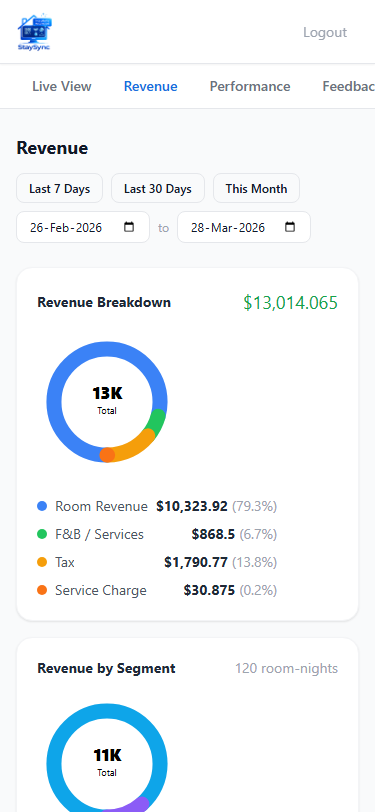The width and height of the screenshot is (375, 812).
Task: Click the amber Tax legend dot
Action: click(x=42, y=562)
